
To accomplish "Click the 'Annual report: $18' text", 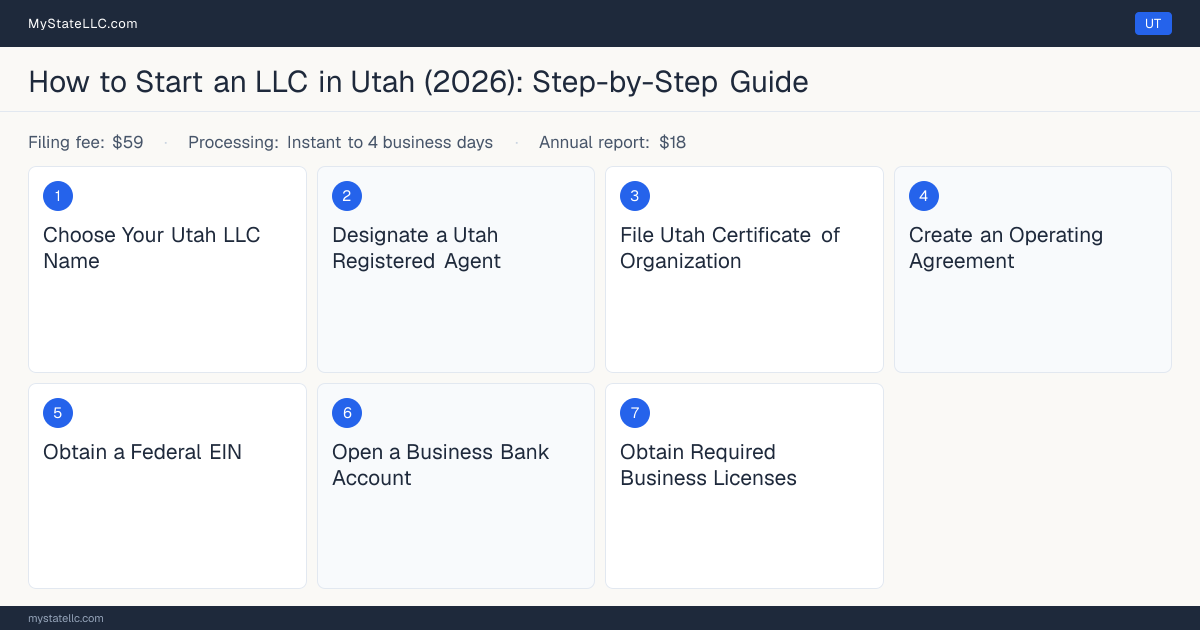I will coord(612,142).
